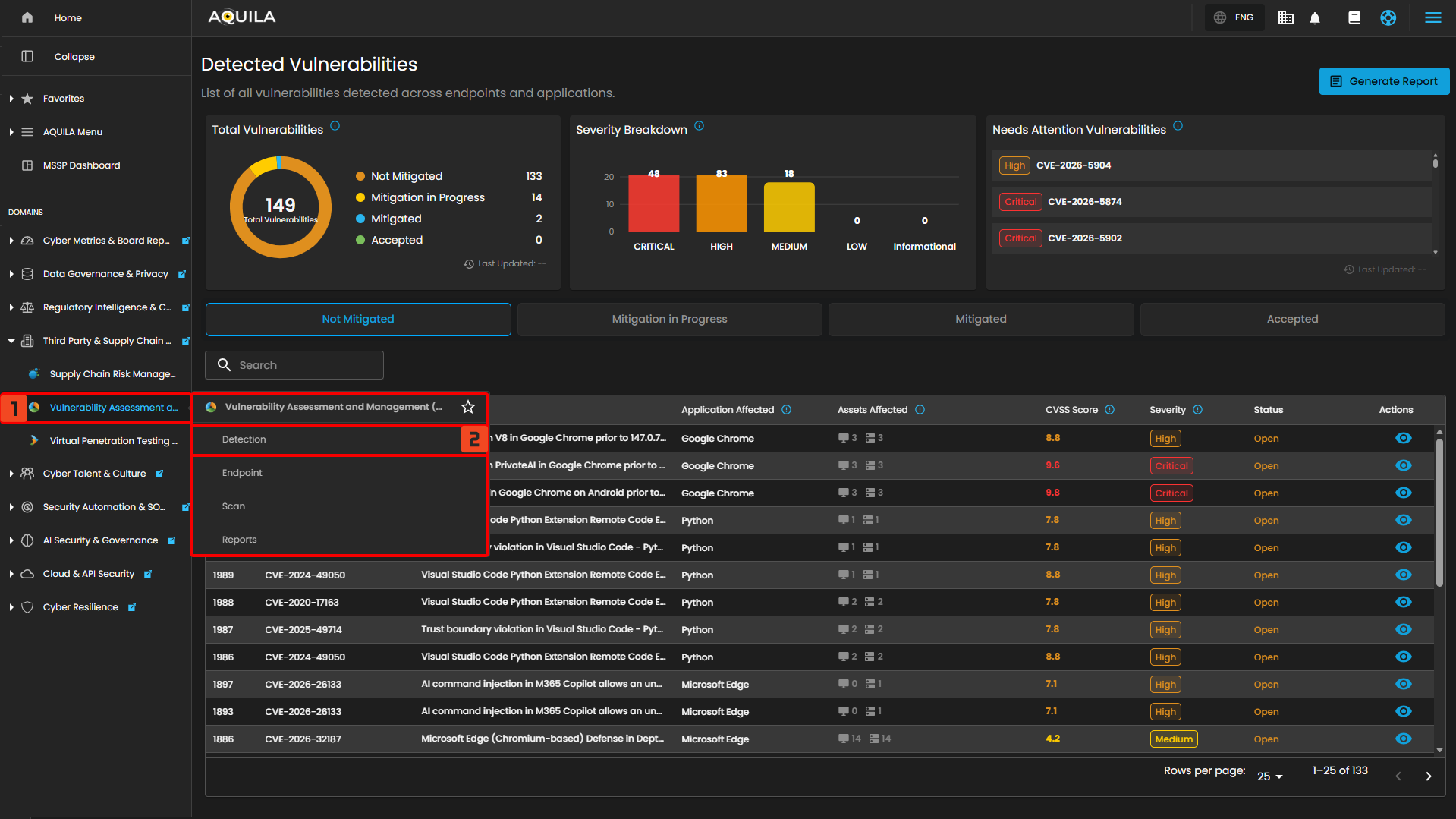The width and height of the screenshot is (1456, 819).
Task: Expand Regulatory Intelligence domain
Action: click(x=11, y=307)
